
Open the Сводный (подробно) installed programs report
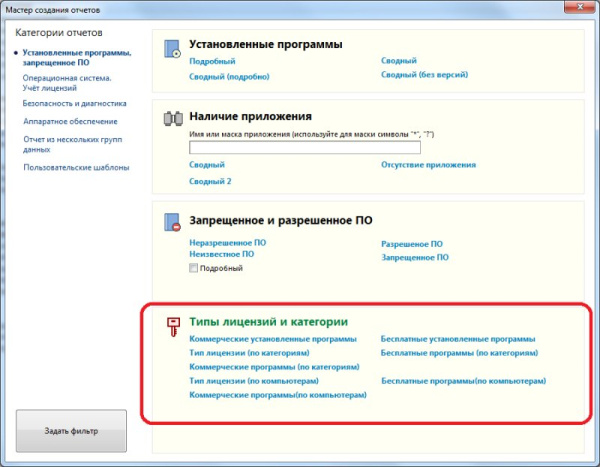(x=229, y=76)
